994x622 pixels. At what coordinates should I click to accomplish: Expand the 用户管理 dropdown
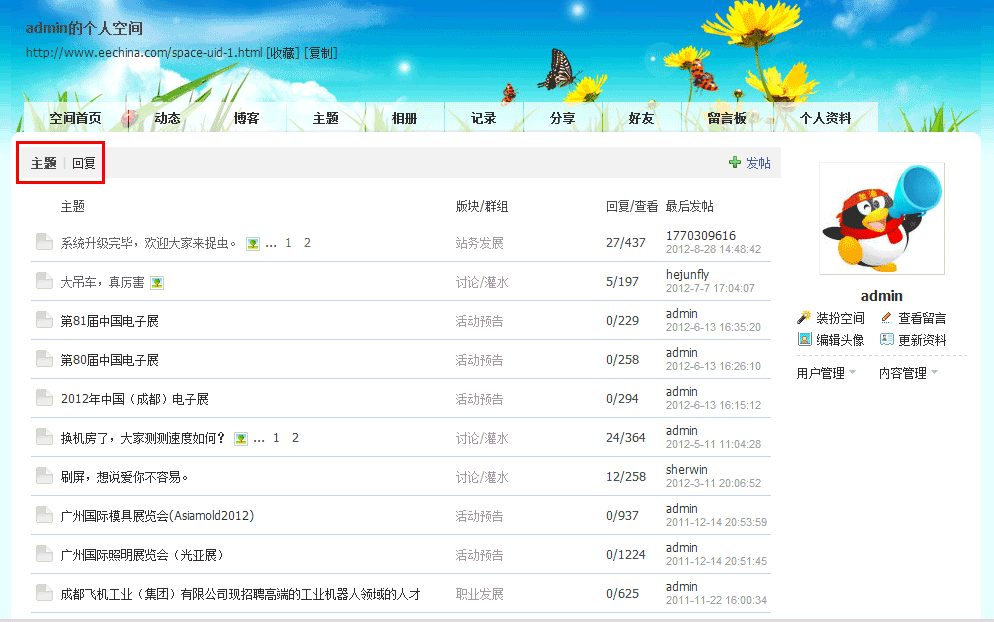point(826,373)
